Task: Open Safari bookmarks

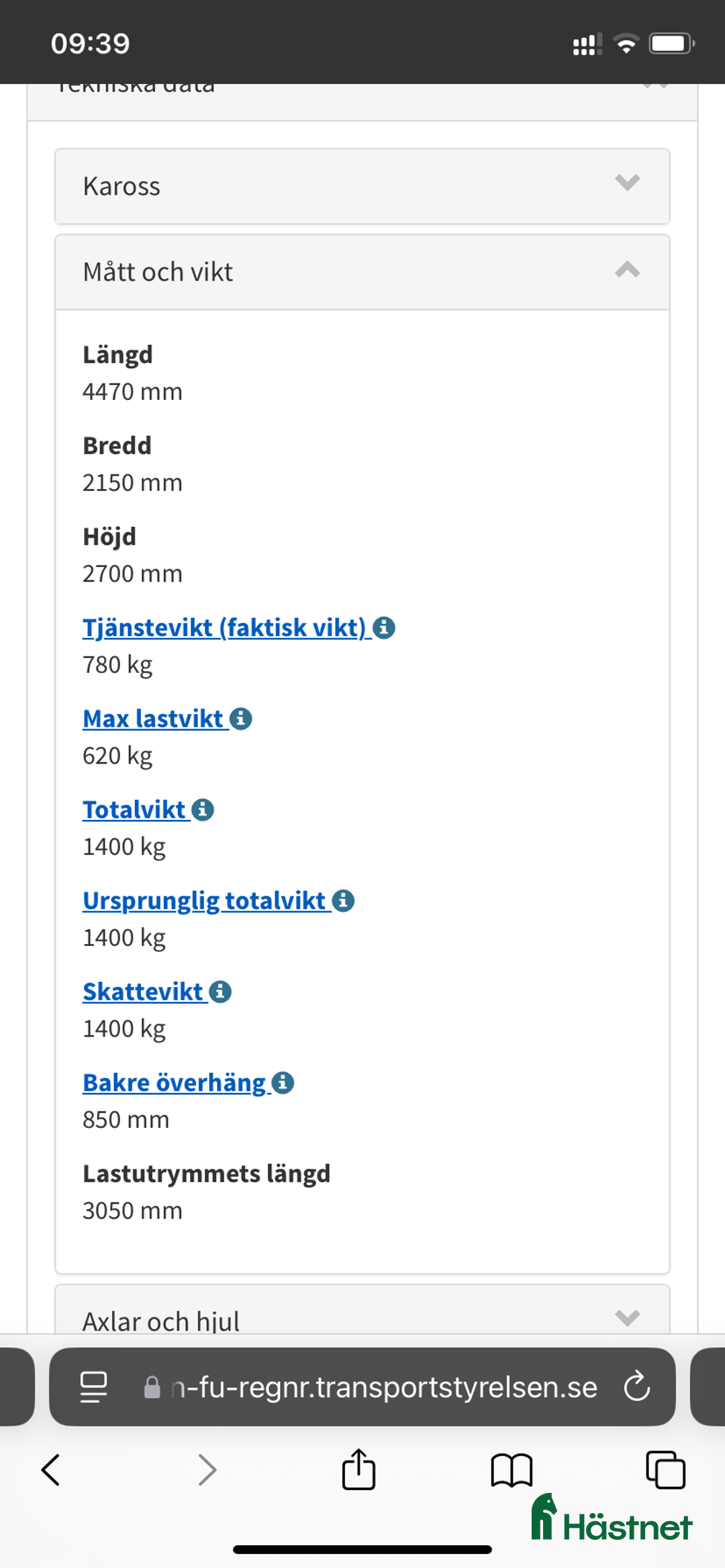Action: [512, 1470]
